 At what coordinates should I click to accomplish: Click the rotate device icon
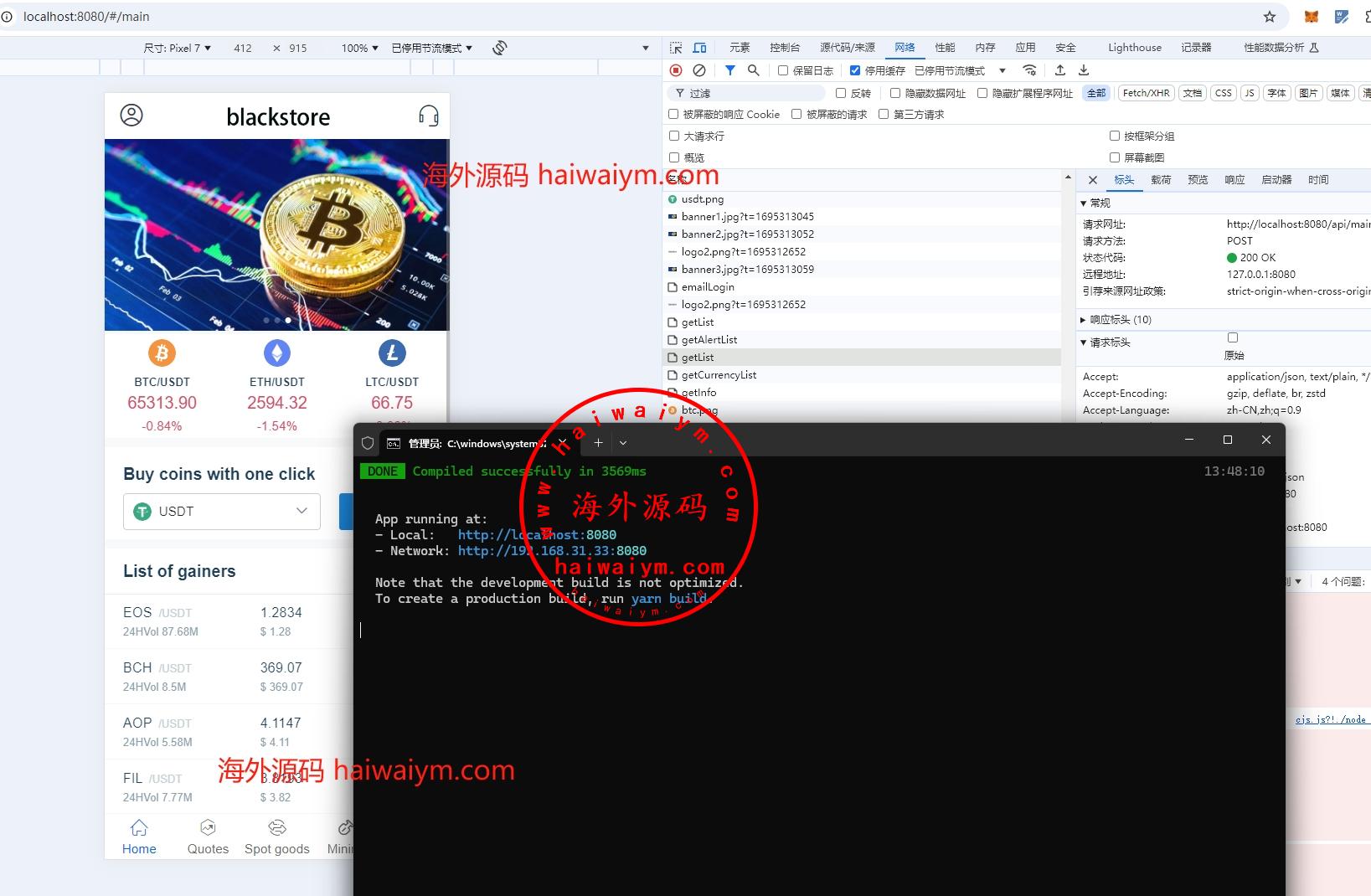click(x=500, y=48)
